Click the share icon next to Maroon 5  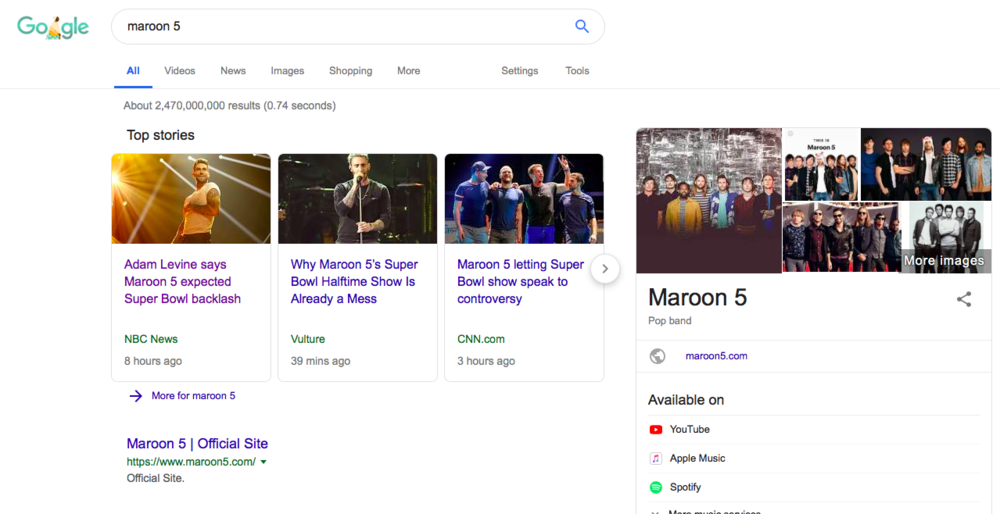point(964,299)
